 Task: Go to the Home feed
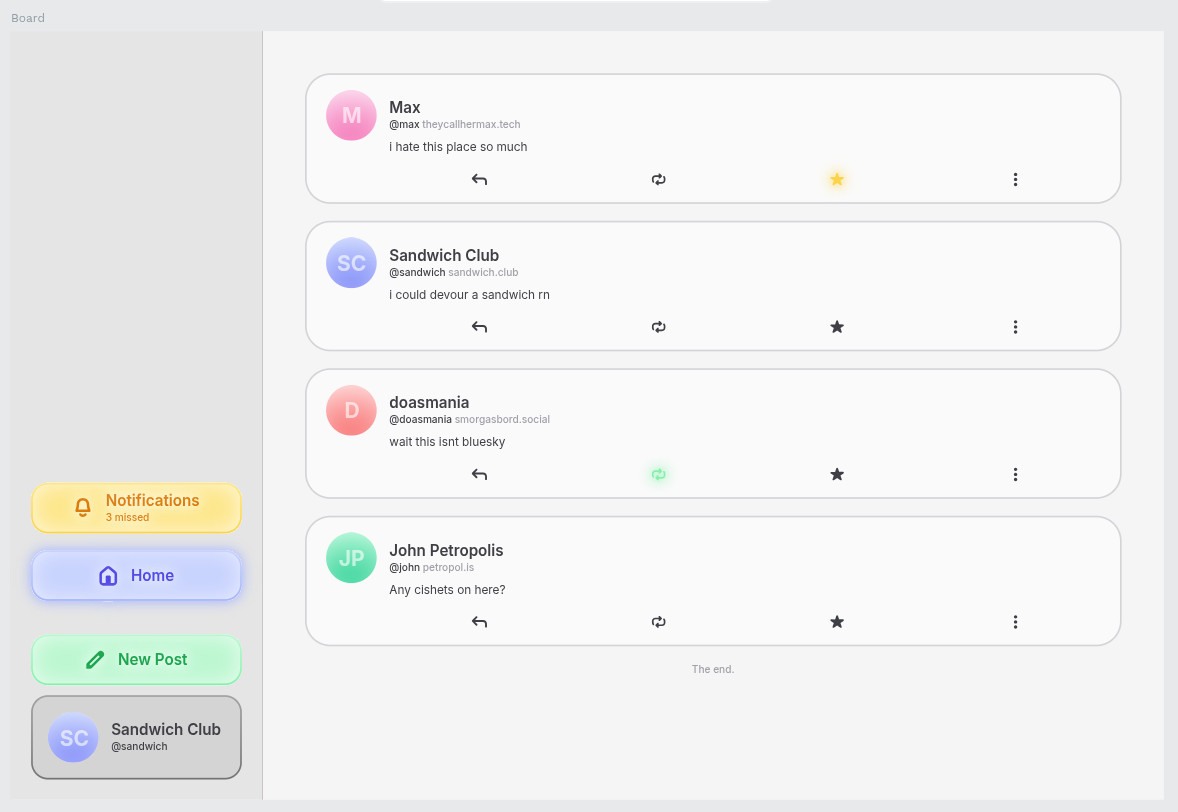pos(136,575)
